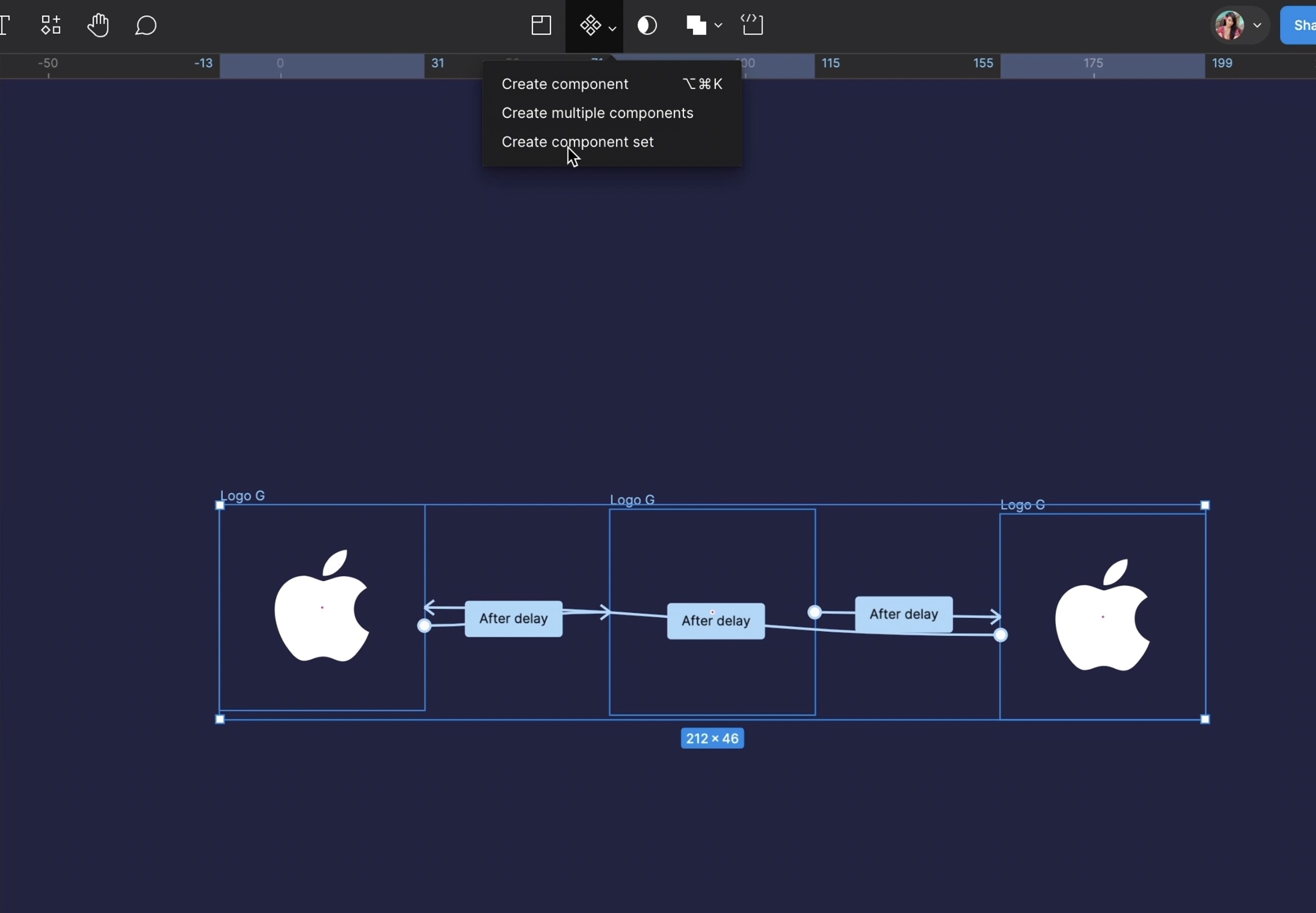1316x913 pixels.
Task: Select Create component set option
Action: 578,142
